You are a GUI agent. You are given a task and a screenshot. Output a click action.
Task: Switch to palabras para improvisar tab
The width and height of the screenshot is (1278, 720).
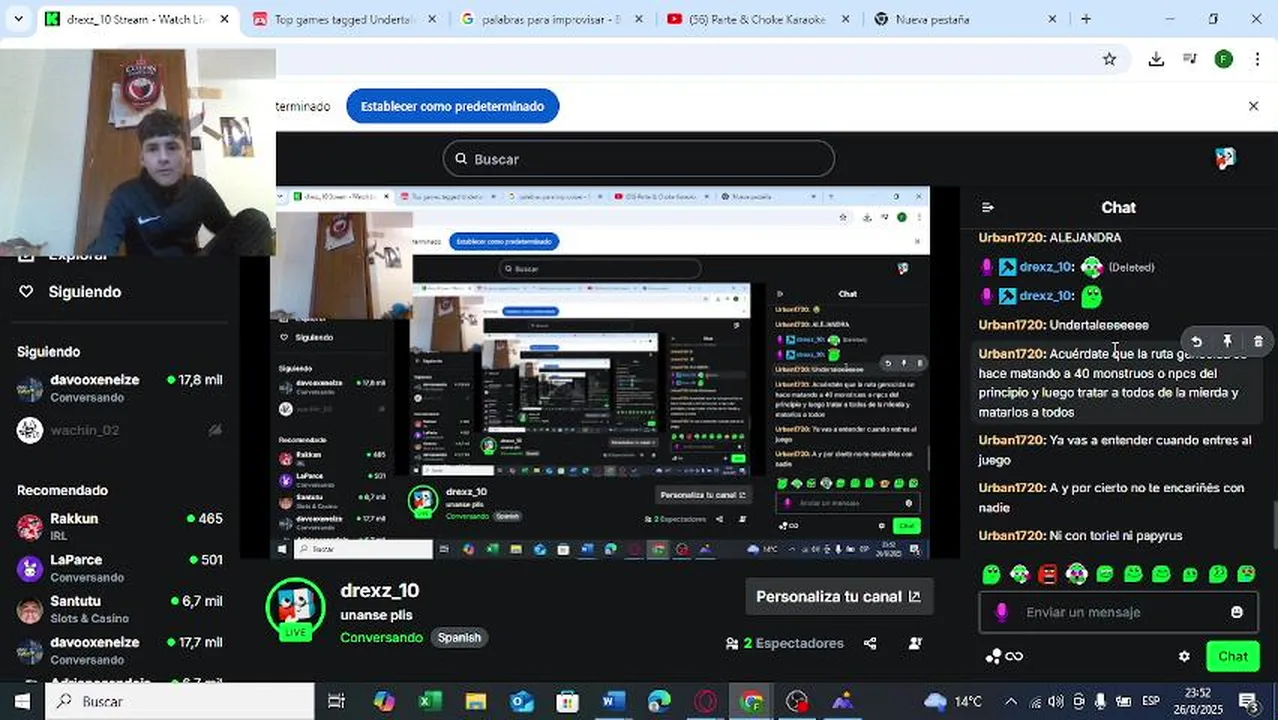pos(550,19)
